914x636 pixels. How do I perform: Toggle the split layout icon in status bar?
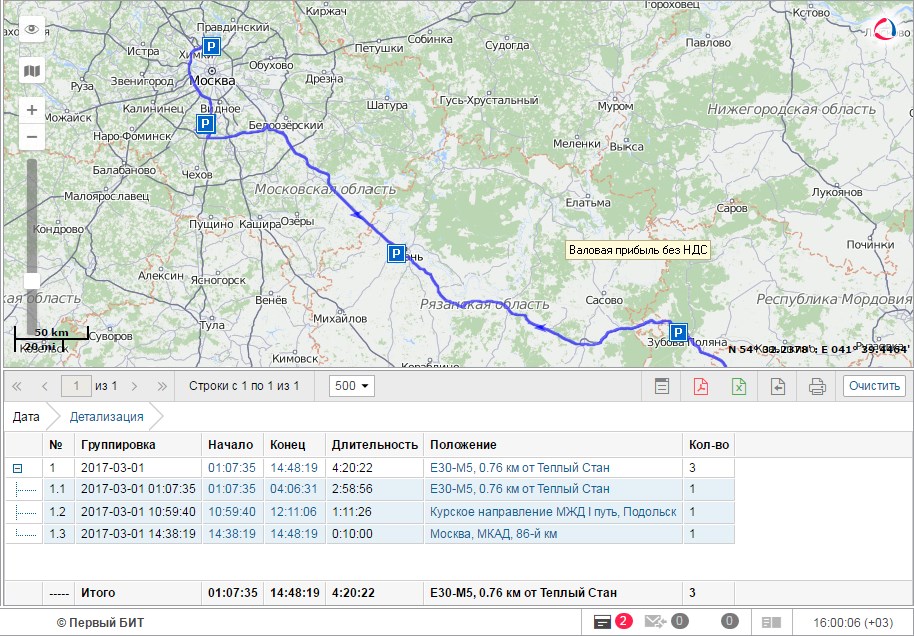point(771,621)
